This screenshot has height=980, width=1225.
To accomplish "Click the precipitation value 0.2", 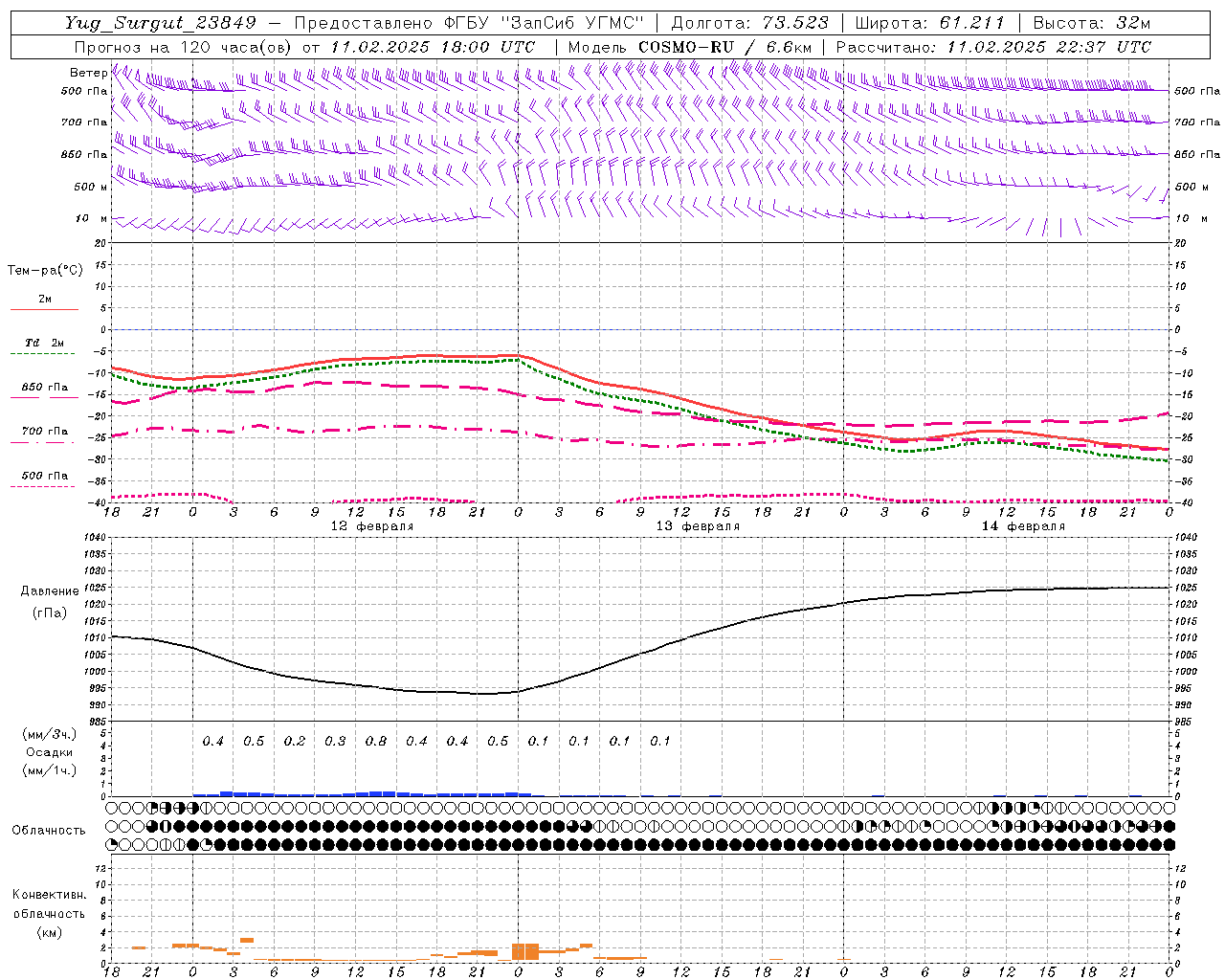I will [295, 742].
